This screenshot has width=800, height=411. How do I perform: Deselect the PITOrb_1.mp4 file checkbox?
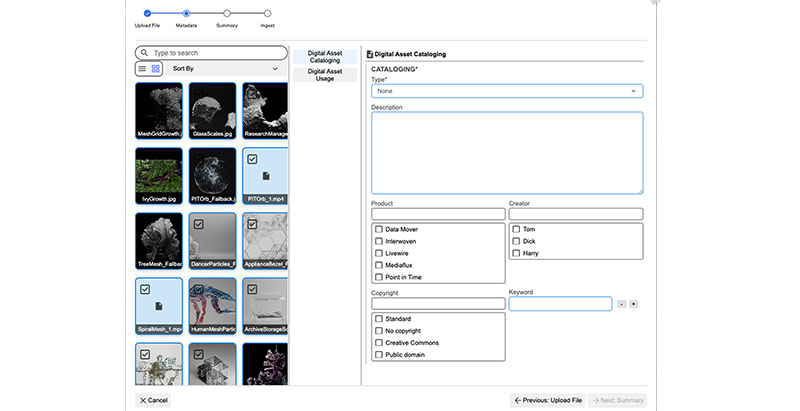point(252,159)
